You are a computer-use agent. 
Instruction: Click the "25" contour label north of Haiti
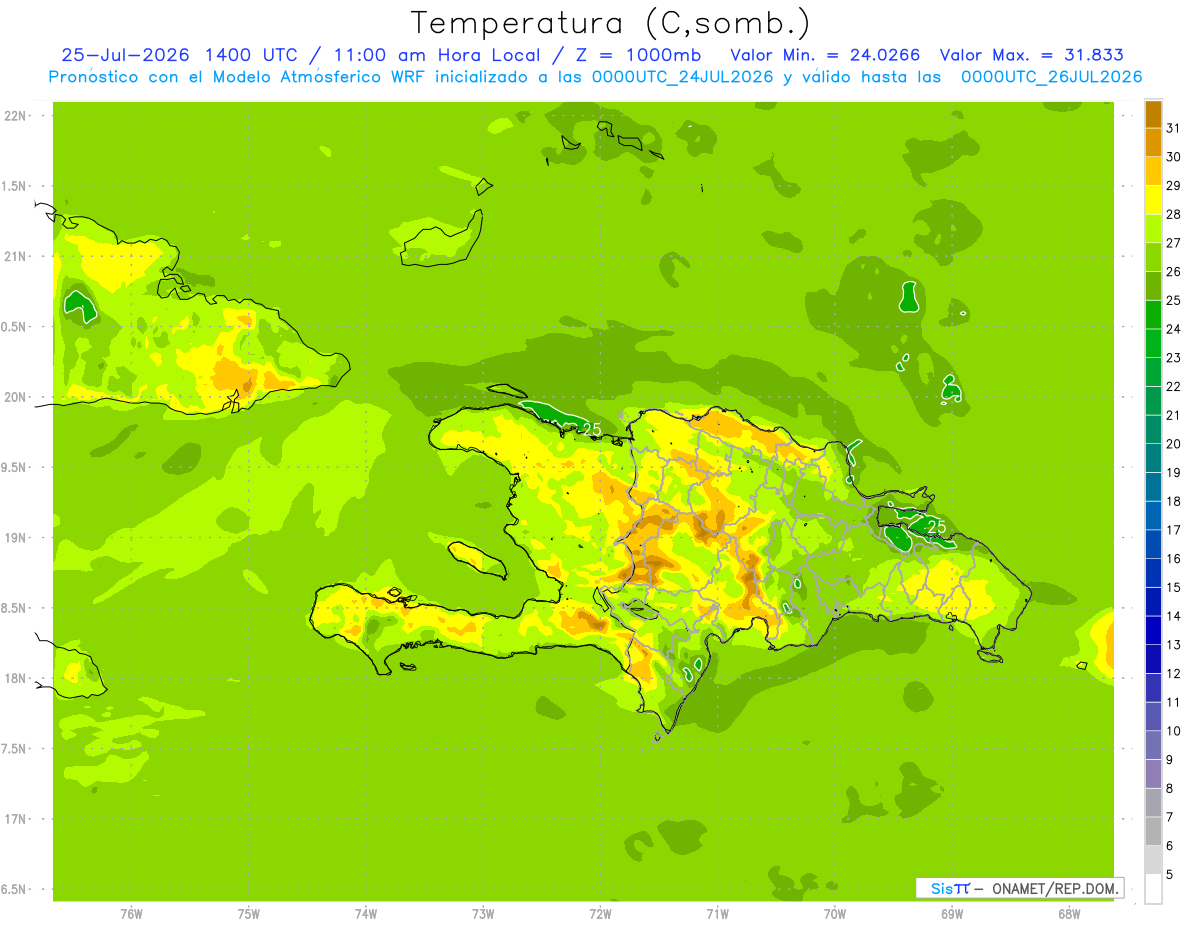click(592, 429)
